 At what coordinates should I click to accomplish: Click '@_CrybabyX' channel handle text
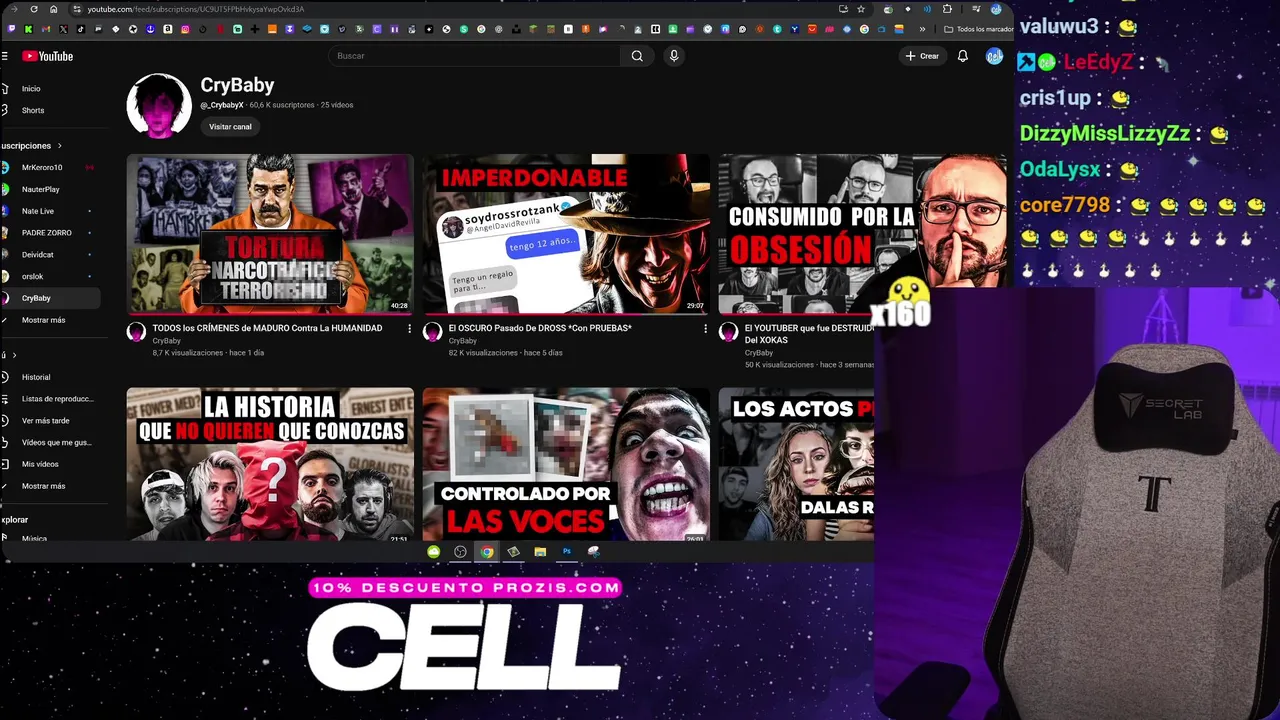click(222, 105)
